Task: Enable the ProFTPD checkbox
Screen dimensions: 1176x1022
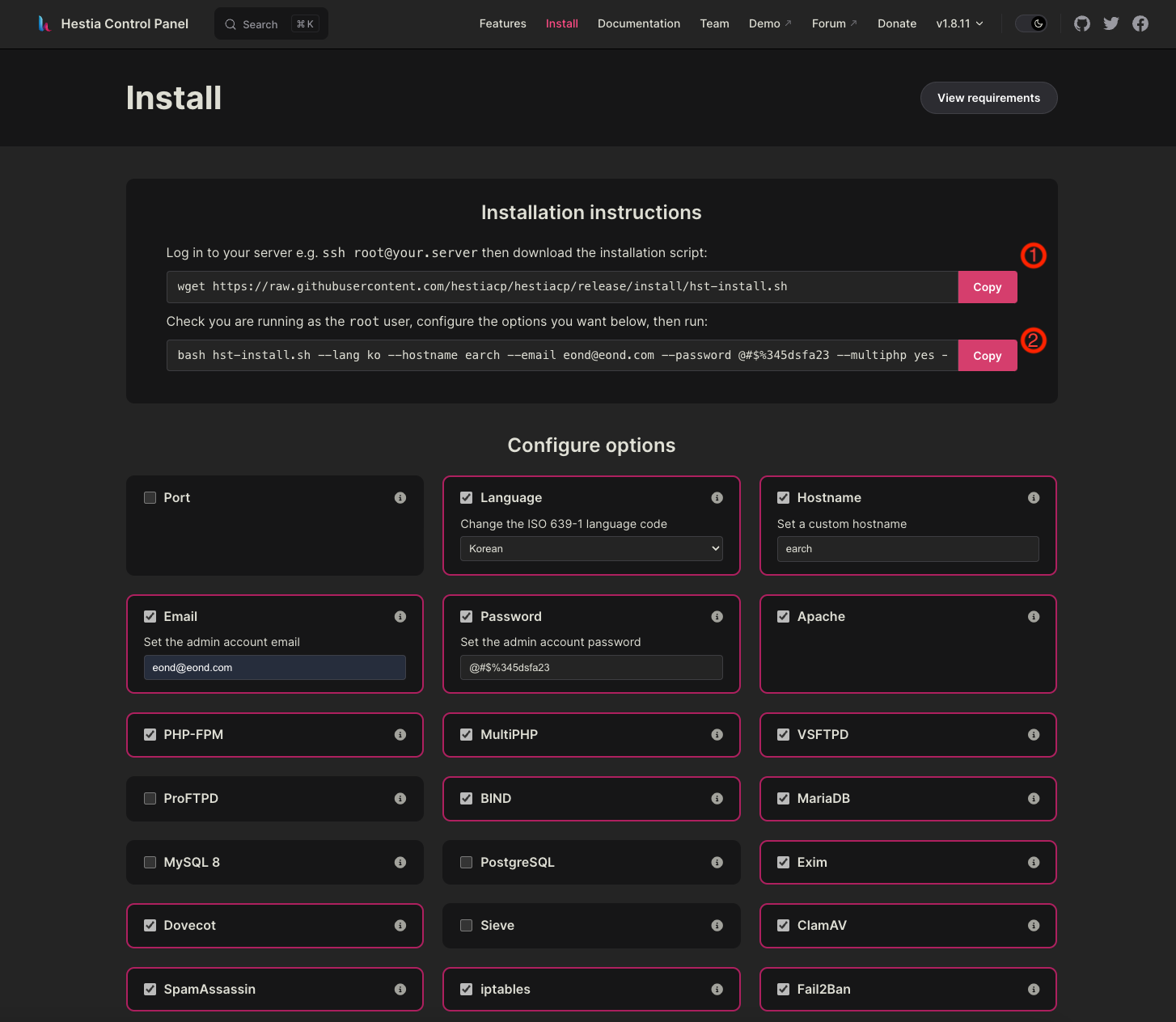Action: (150, 798)
